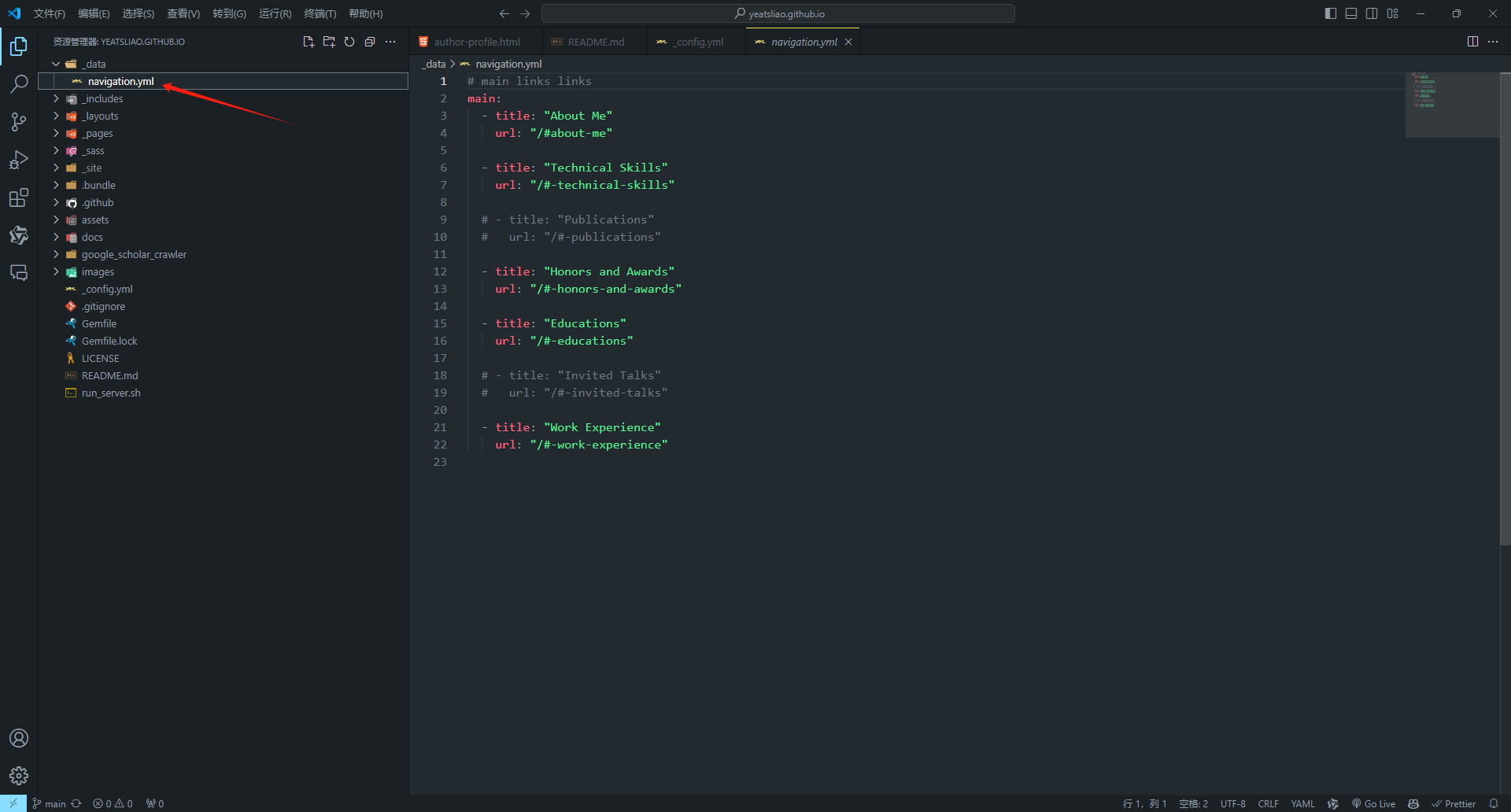1511x812 pixels.
Task: Open the Manage settings gear
Action: coord(19,776)
